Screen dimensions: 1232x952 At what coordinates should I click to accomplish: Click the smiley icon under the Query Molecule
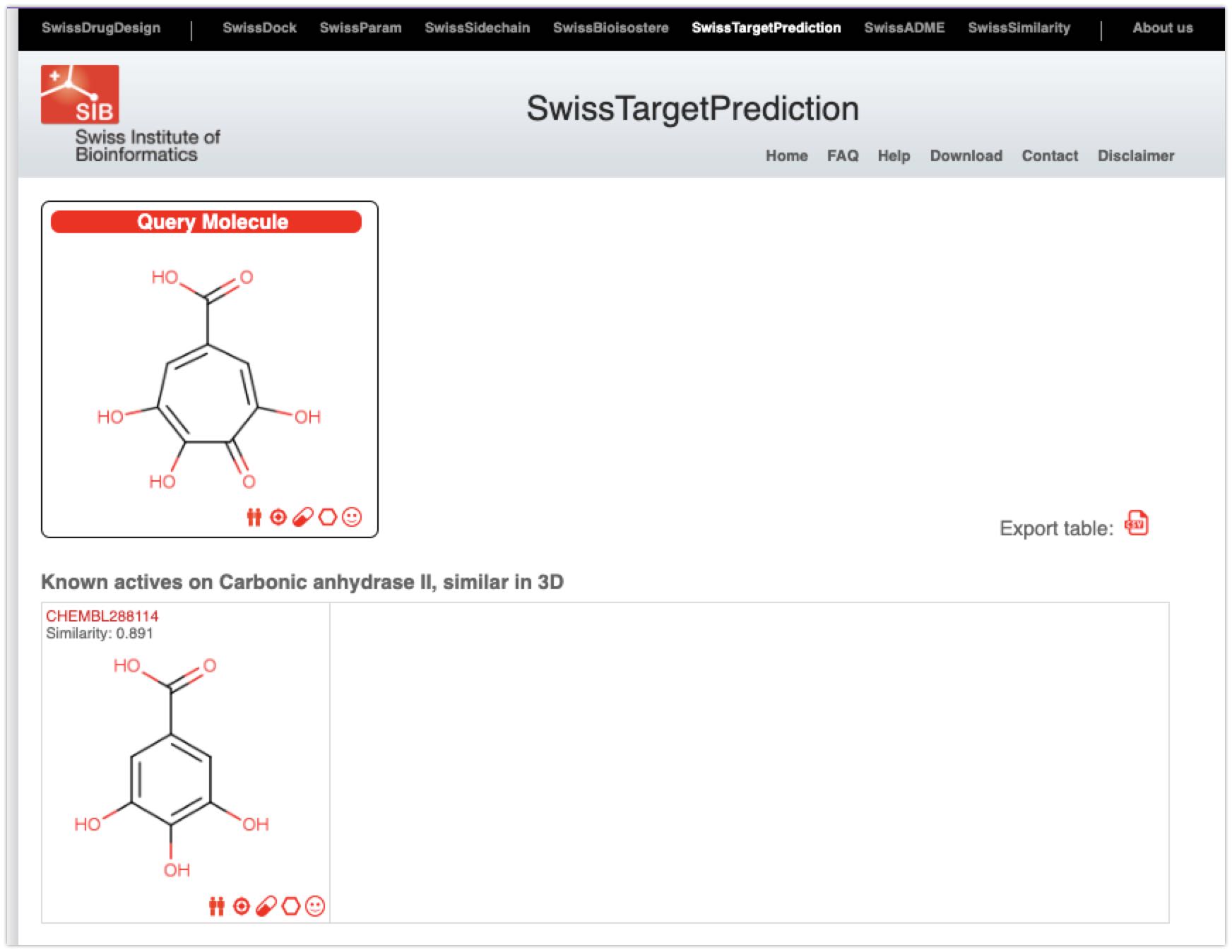click(x=351, y=518)
